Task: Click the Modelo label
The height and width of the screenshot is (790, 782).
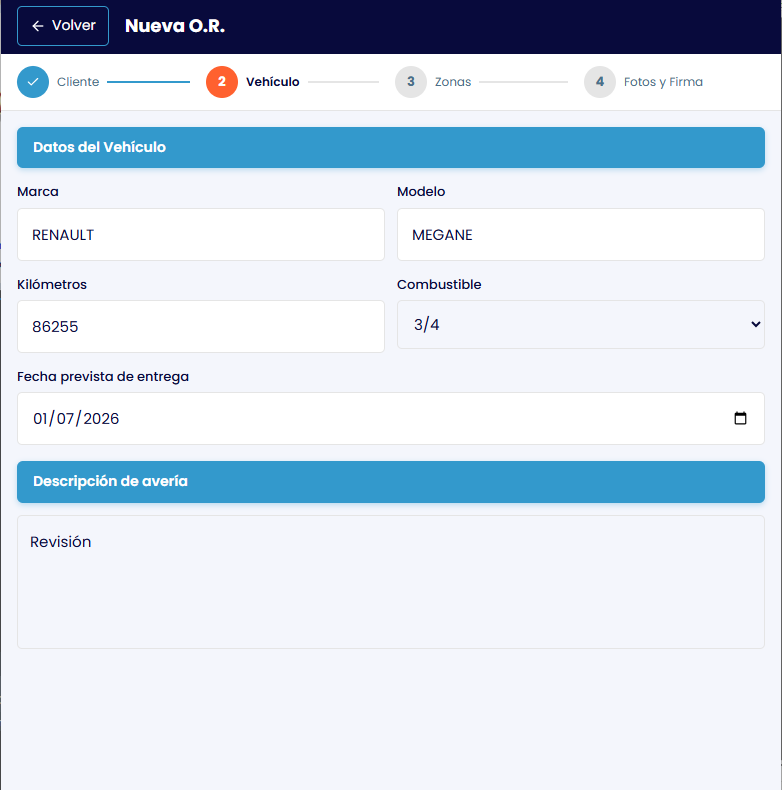Action: 421,191
